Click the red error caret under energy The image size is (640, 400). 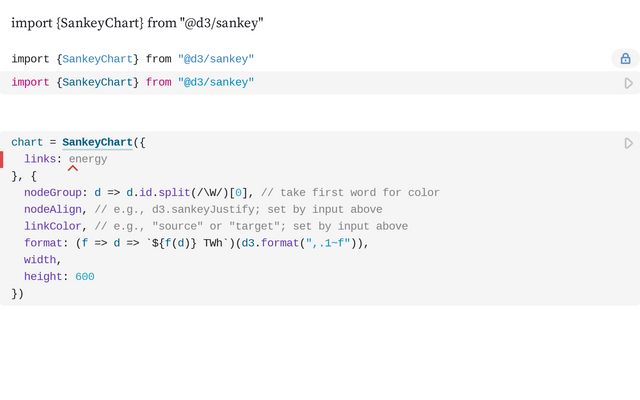pyautogui.click(x=73, y=168)
